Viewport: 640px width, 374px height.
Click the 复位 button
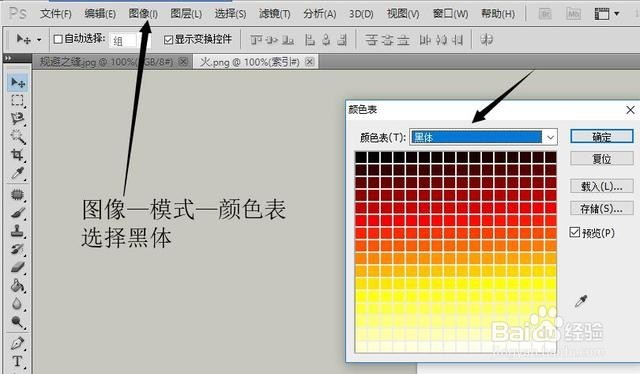602,158
